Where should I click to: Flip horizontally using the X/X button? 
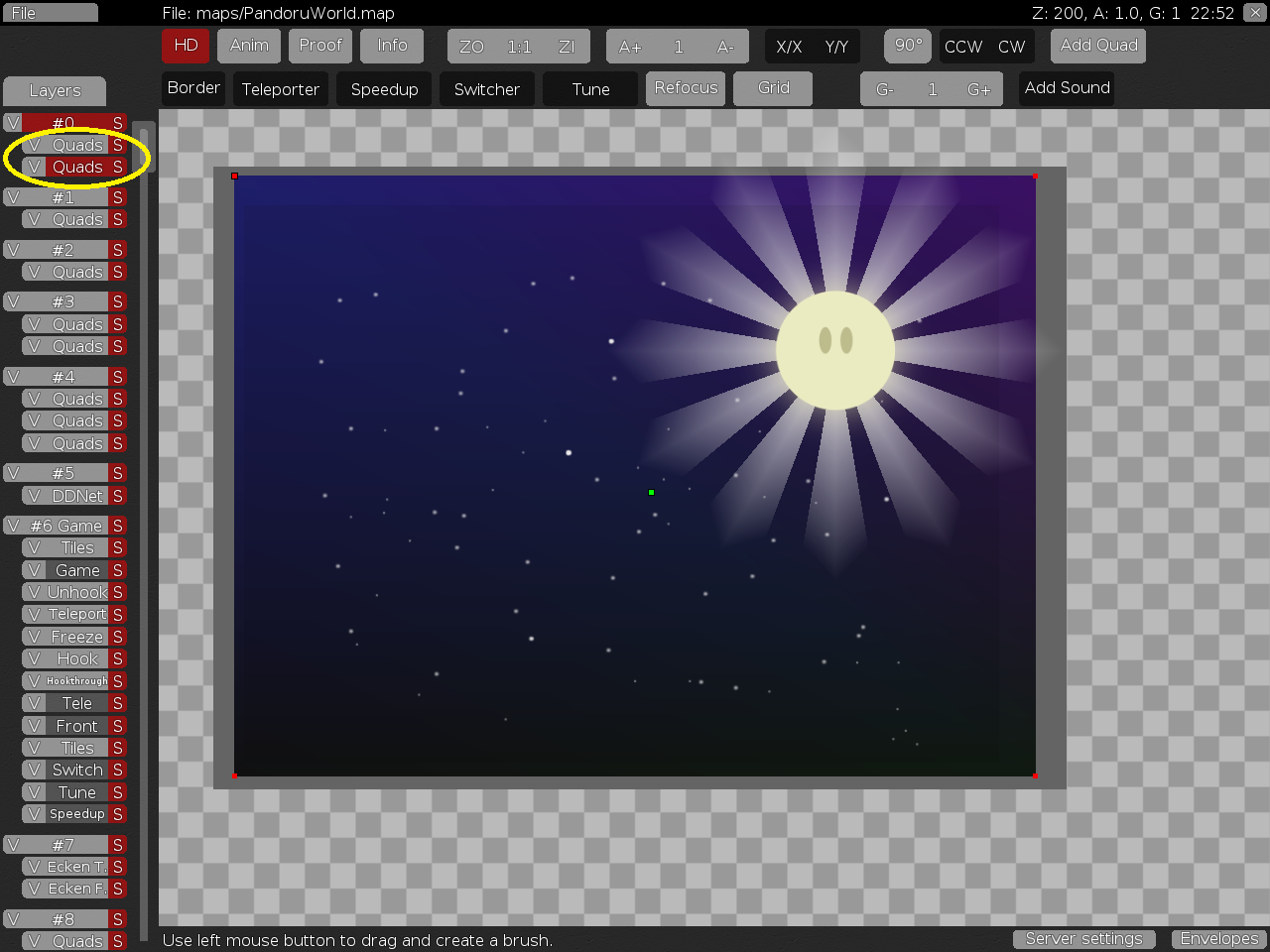click(789, 47)
